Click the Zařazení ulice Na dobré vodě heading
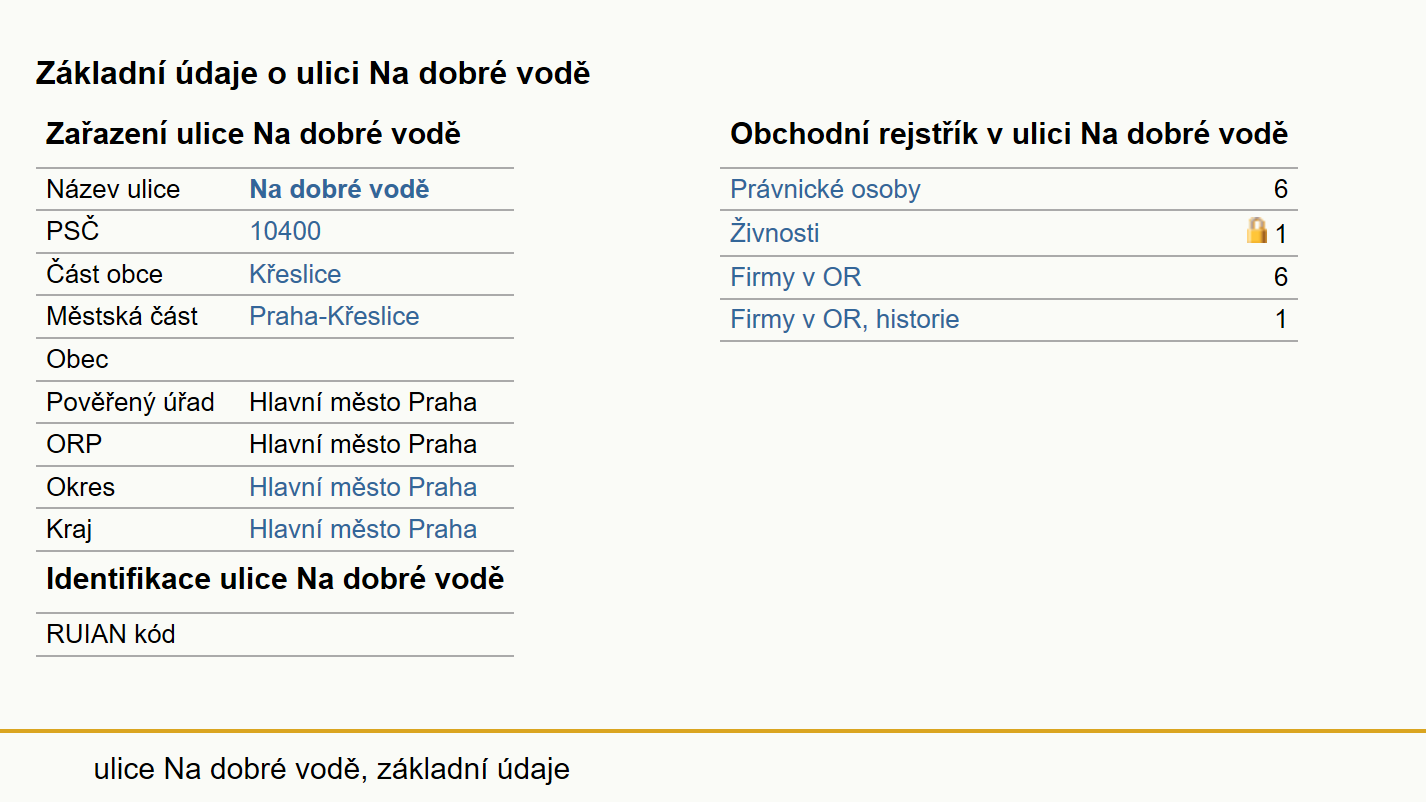The image size is (1426, 802). (x=253, y=134)
